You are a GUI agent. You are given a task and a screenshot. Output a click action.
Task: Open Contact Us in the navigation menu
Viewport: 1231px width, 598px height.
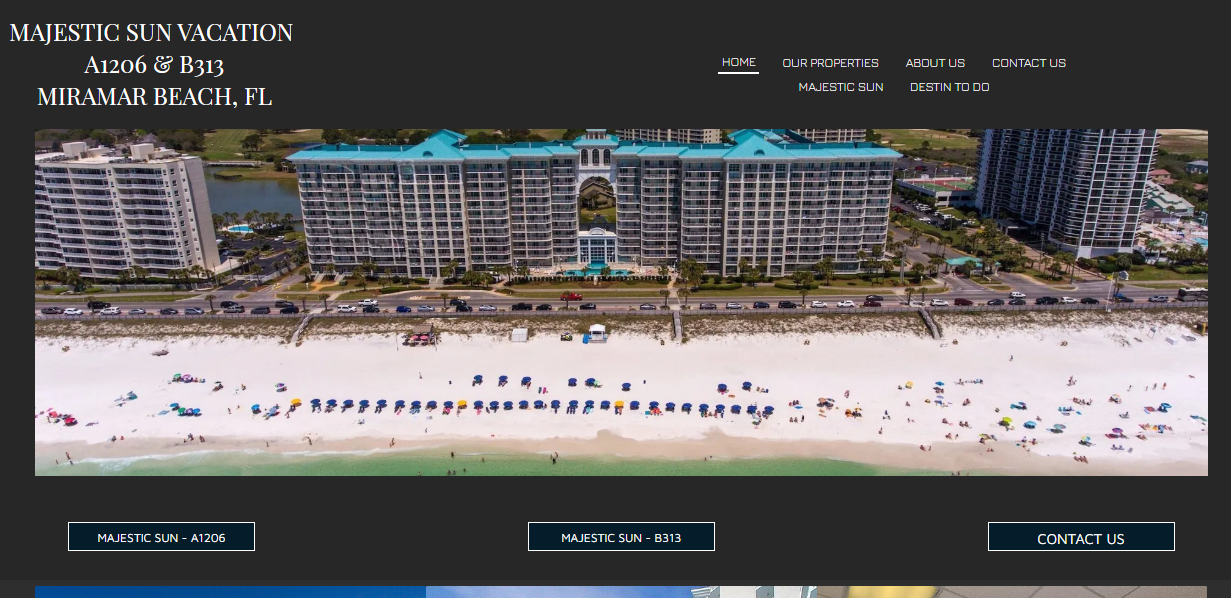1029,63
